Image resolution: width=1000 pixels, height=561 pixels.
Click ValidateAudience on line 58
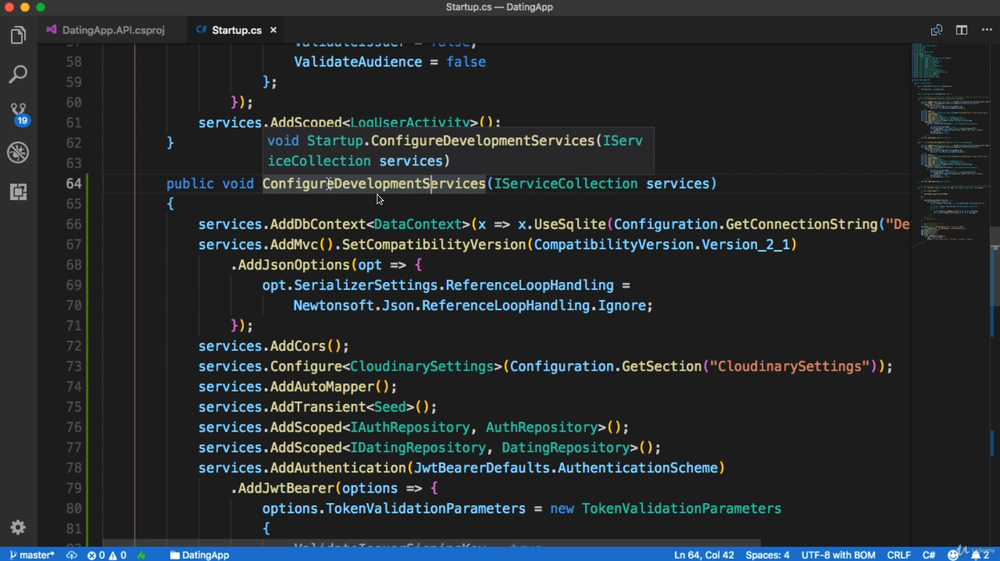click(358, 62)
